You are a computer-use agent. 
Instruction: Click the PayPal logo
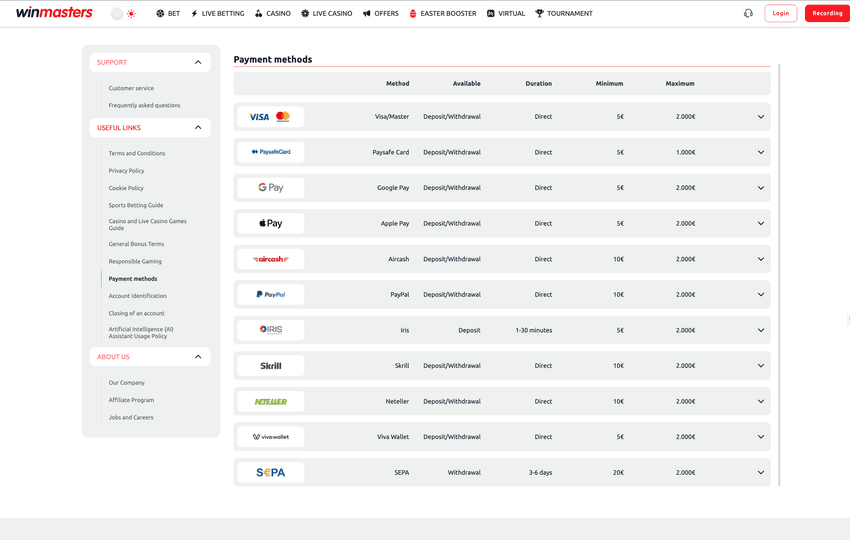[x=271, y=294]
